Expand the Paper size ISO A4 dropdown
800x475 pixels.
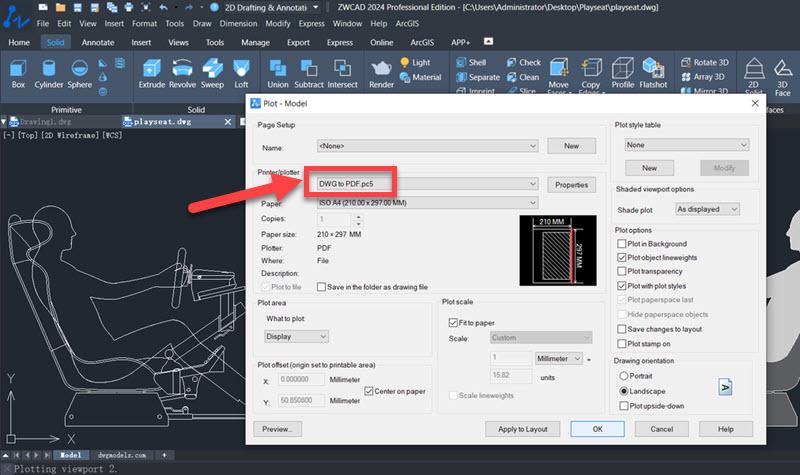click(x=426, y=203)
